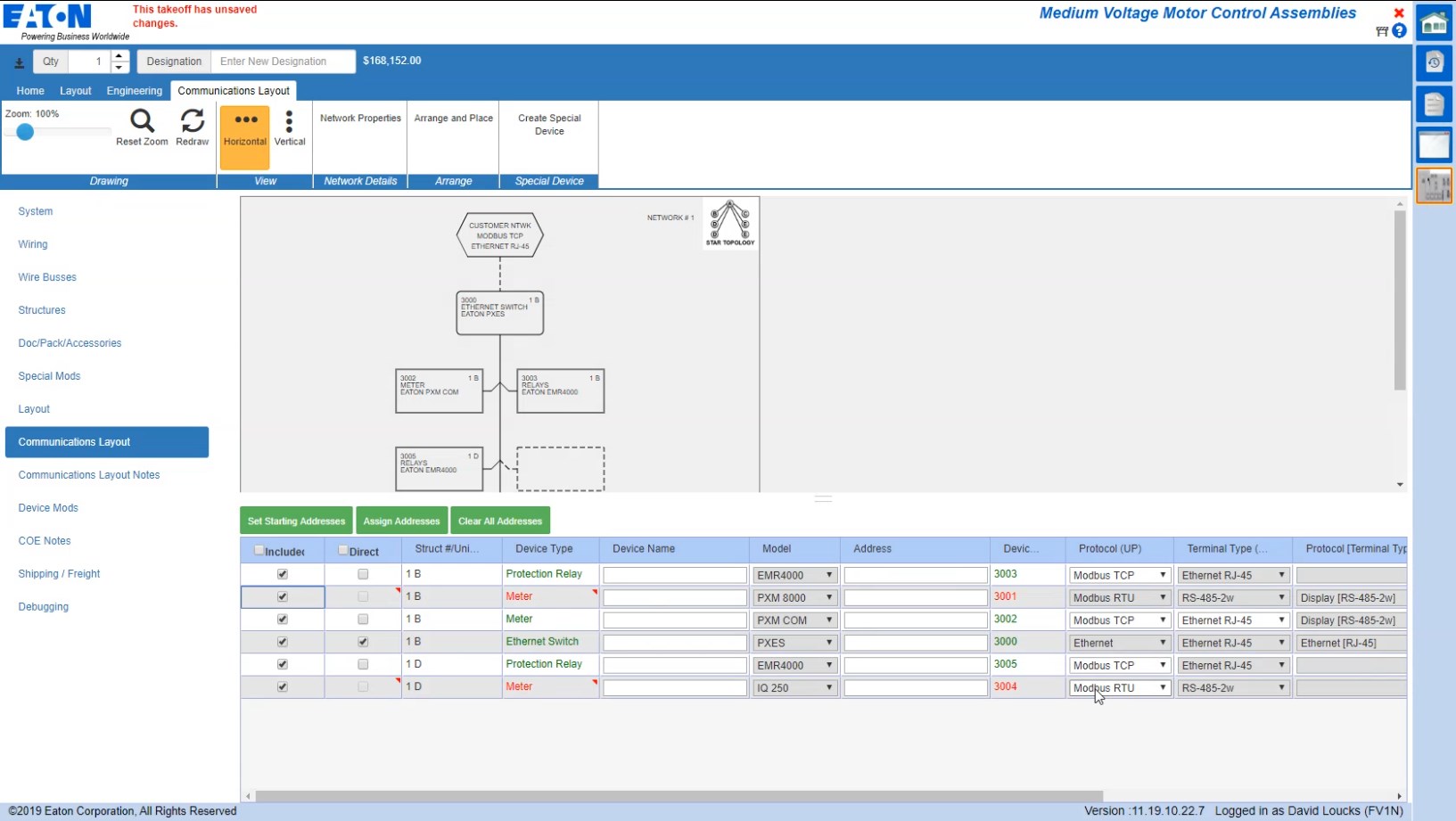Open the Home ribbon tab

click(30, 91)
